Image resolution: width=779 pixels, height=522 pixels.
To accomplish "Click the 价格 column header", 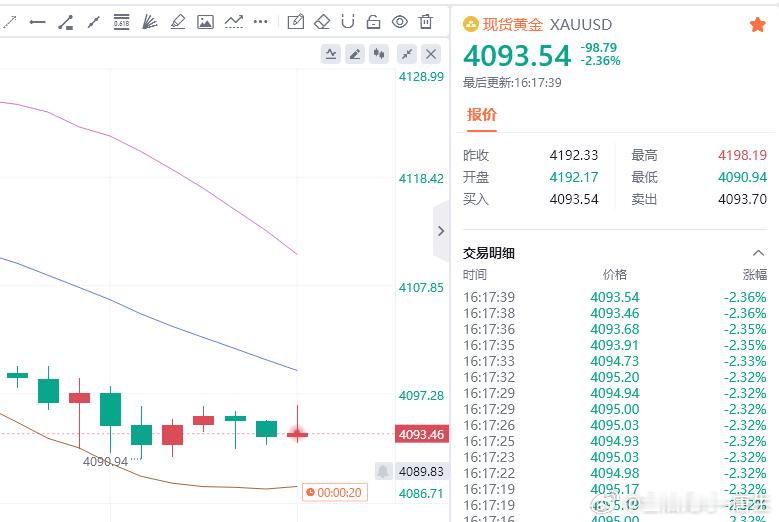I will (615, 275).
